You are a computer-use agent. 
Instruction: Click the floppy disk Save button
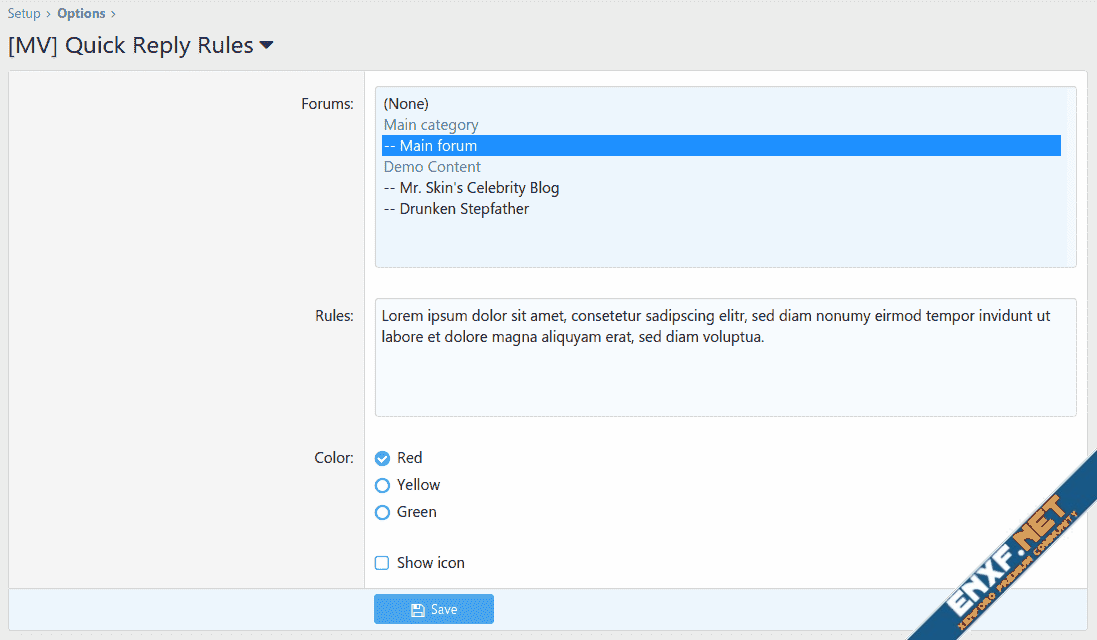coord(433,609)
